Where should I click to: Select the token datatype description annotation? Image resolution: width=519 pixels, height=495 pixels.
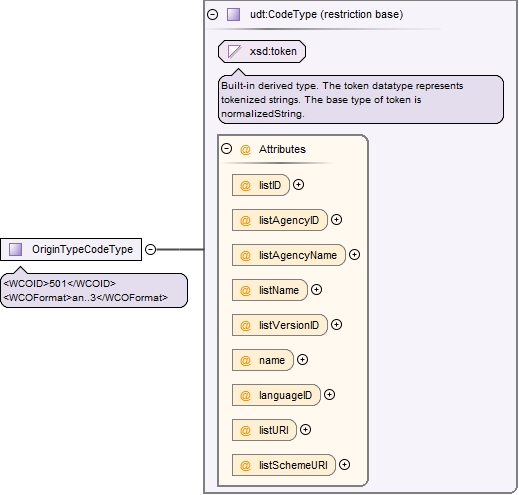coord(361,100)
